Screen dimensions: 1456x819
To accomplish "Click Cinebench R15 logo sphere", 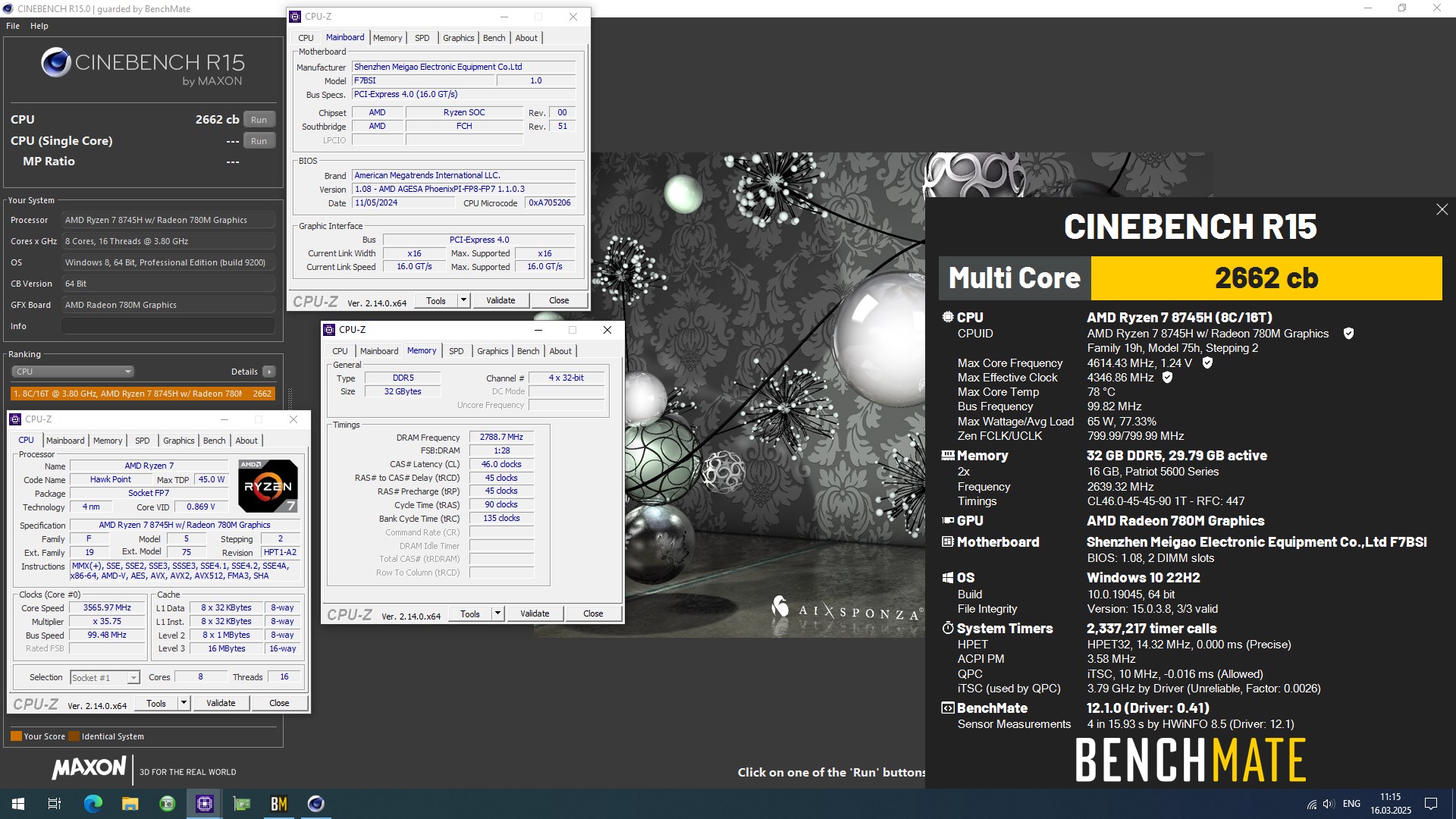I will (56, 63).
